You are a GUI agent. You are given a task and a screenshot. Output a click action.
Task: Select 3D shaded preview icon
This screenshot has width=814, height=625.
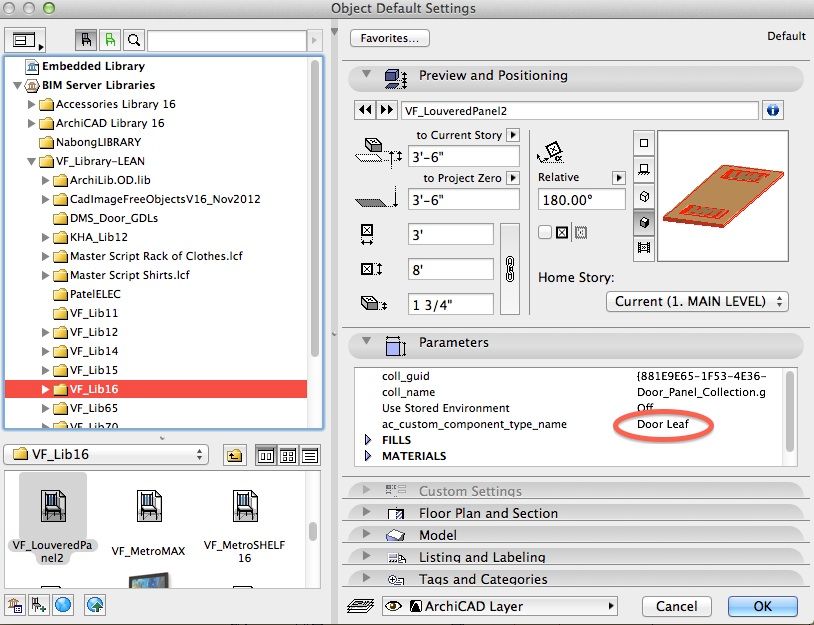click(644, 222)
